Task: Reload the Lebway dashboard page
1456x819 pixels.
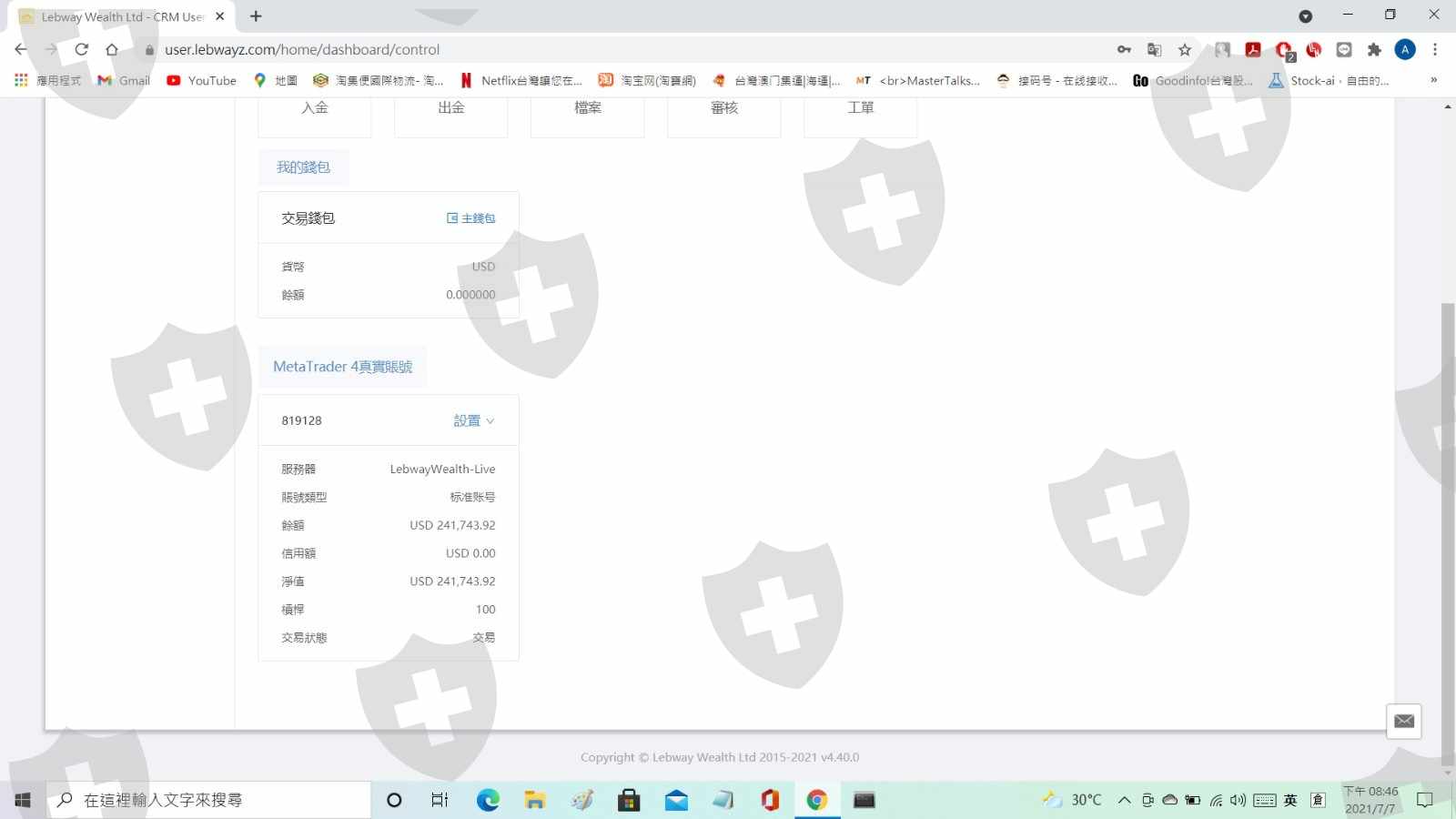Action: [x=82, y=50]
